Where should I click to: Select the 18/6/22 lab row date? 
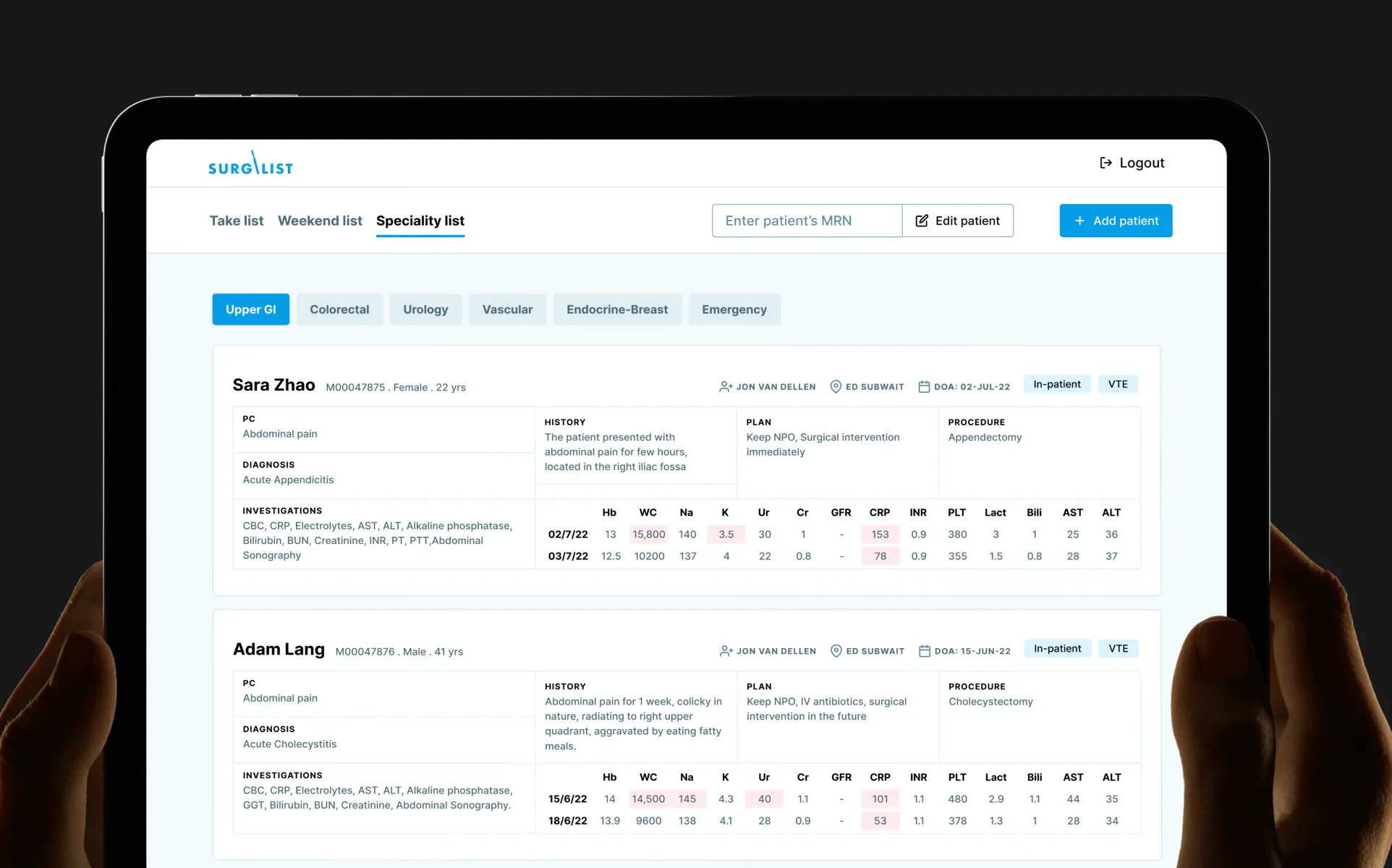tap(568, 820)
